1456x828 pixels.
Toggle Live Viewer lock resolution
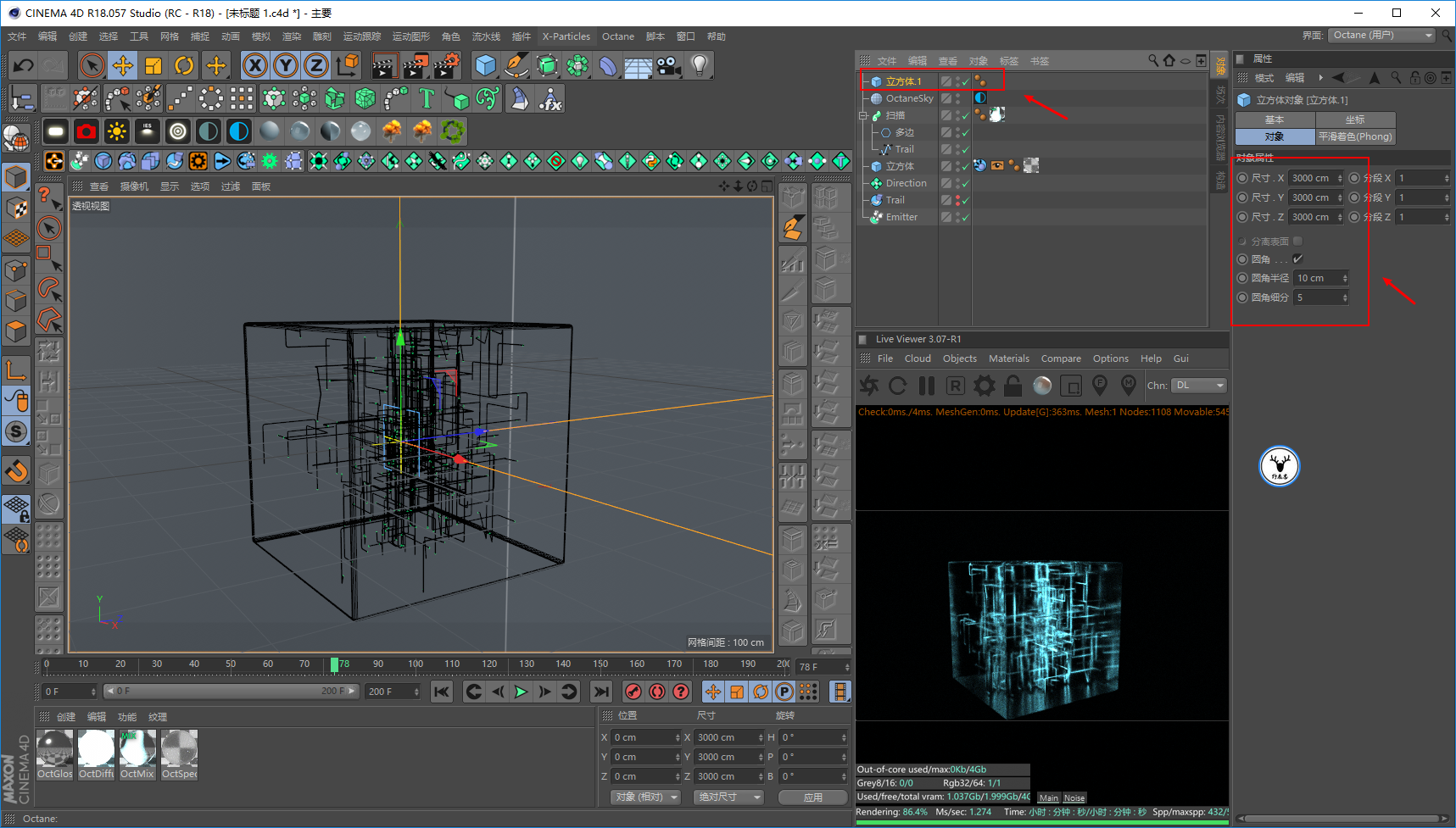pos(1013,386)
